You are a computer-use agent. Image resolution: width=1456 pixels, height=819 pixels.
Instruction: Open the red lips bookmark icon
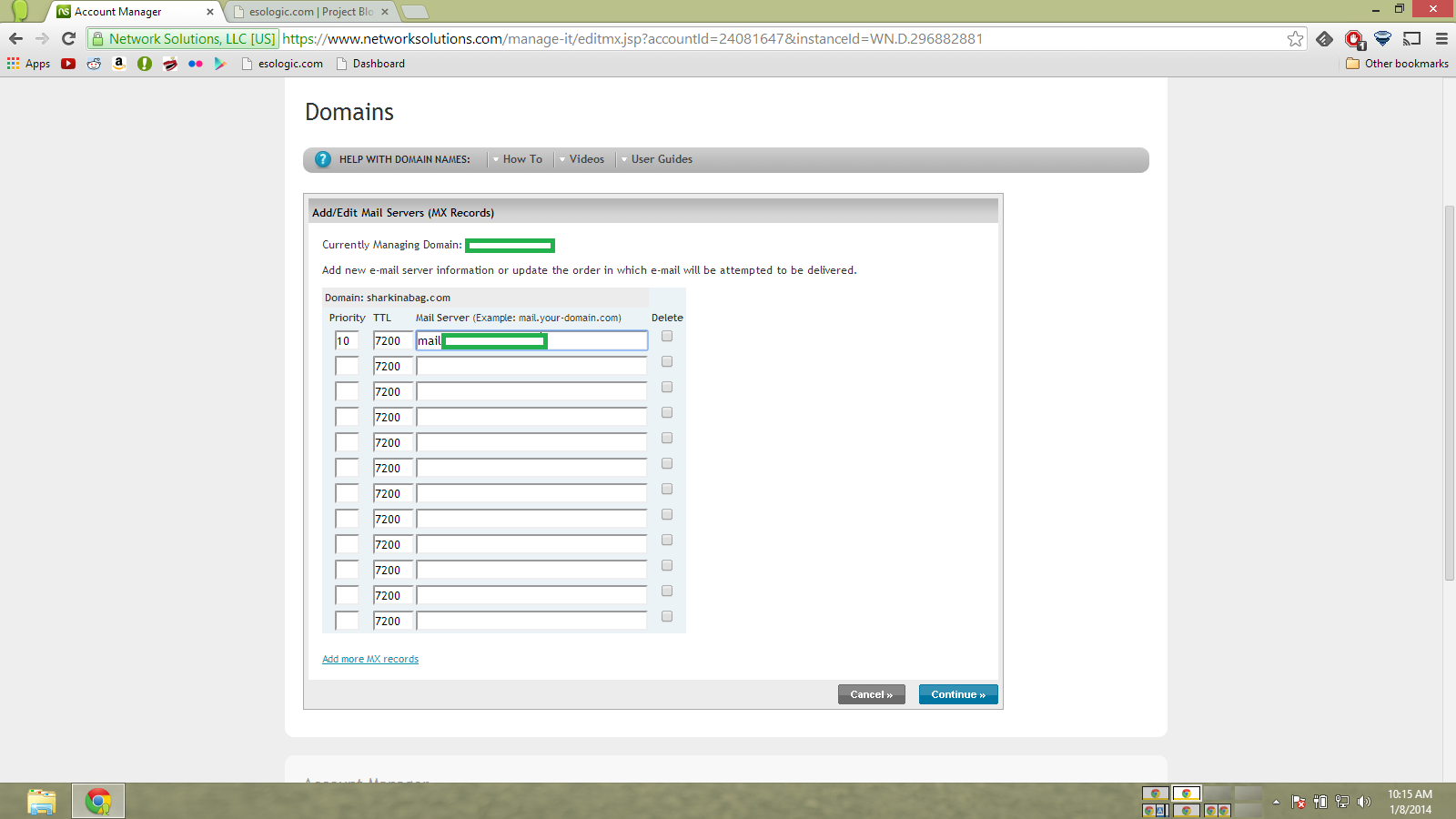click(x=169, y=64)
